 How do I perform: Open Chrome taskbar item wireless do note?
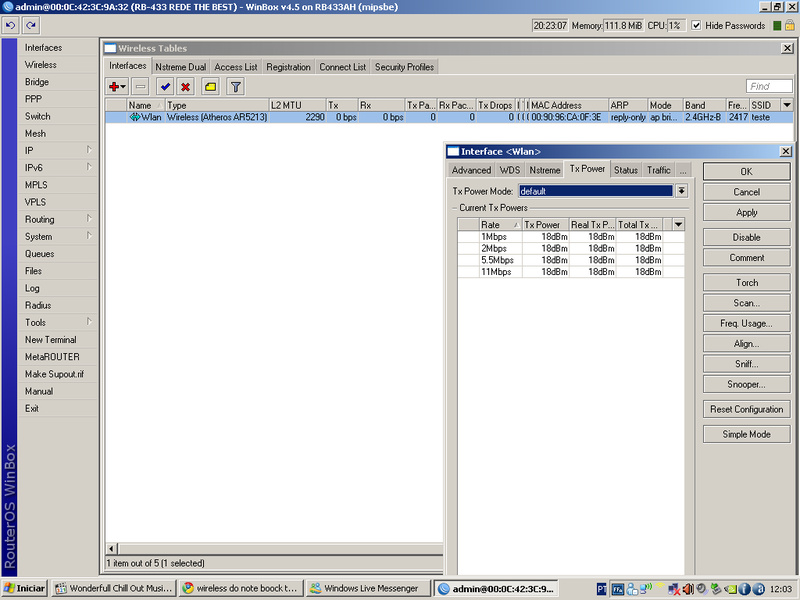[241, 588]
